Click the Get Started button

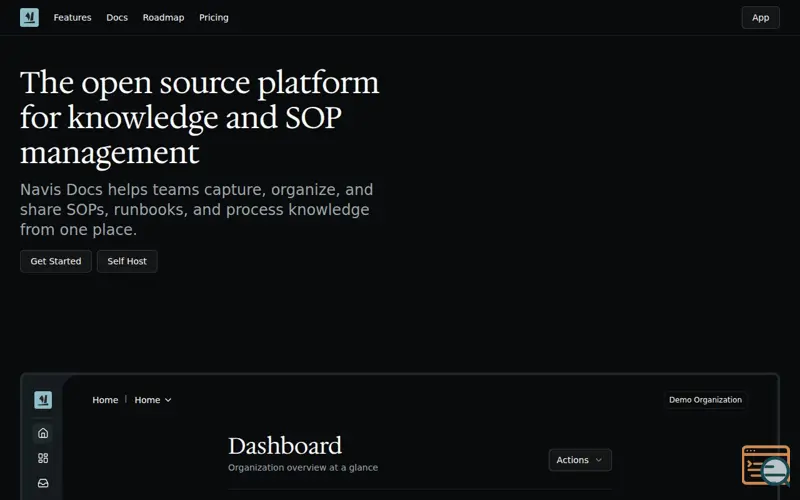click(x=56, y=261)
